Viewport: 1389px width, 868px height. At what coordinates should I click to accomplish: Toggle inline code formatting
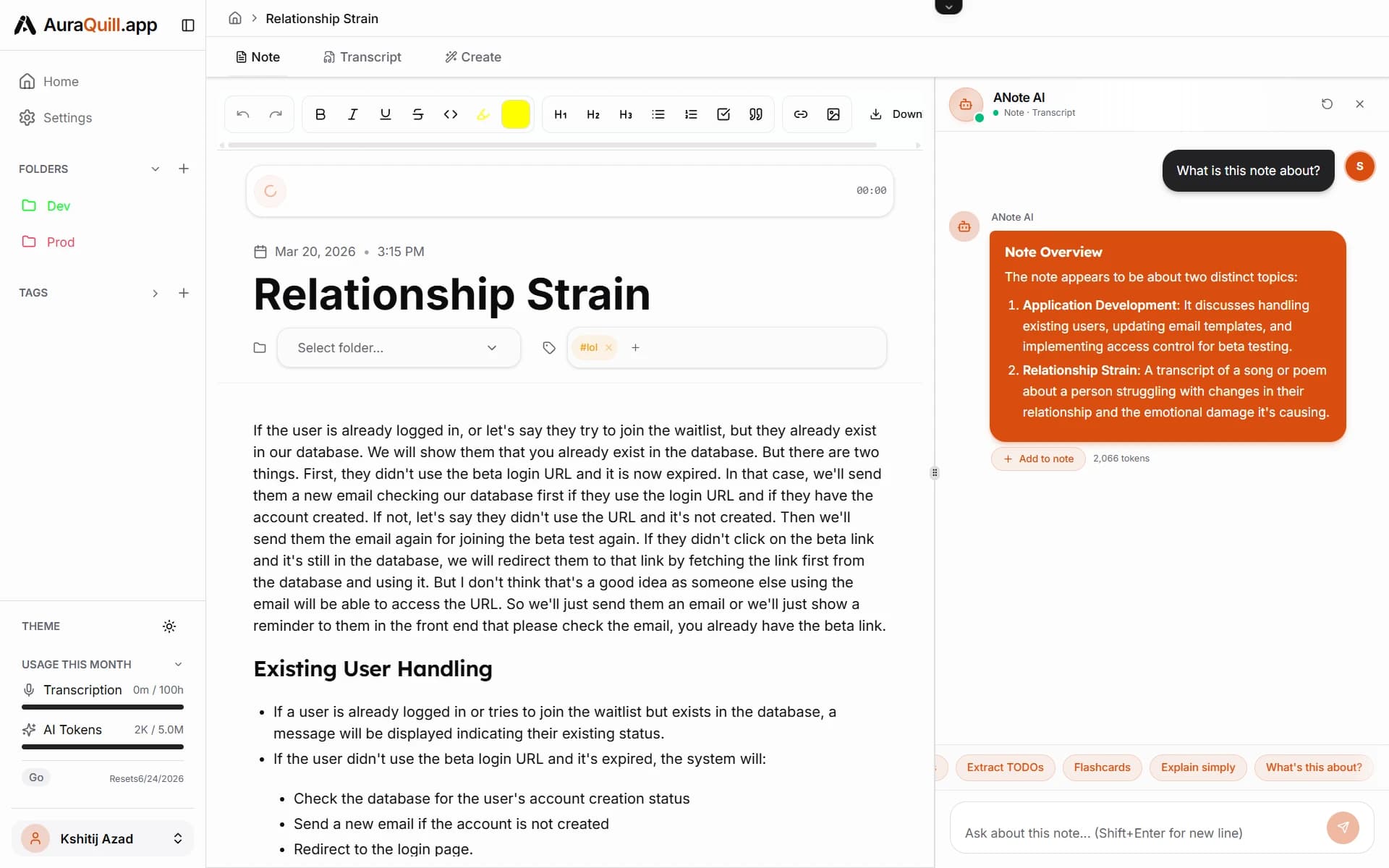451,114
